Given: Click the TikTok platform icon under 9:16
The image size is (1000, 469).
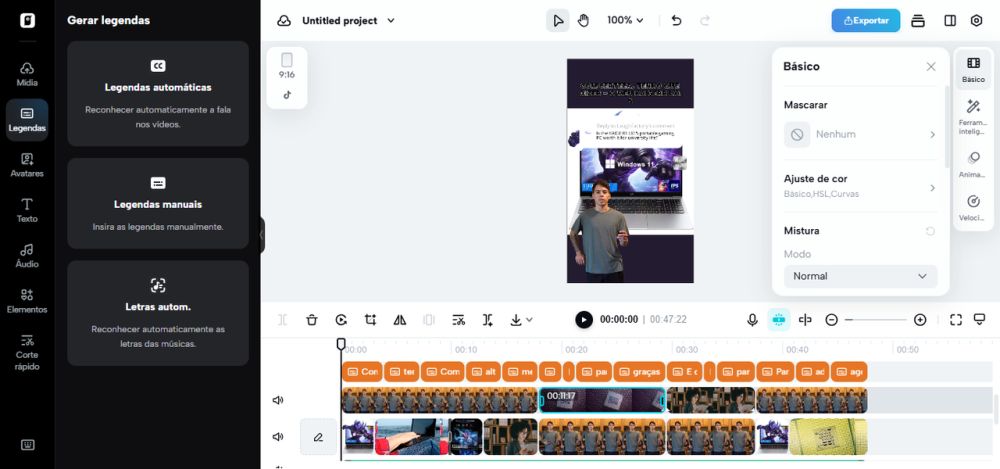Looking at the screenshot, I should [287, 95].
